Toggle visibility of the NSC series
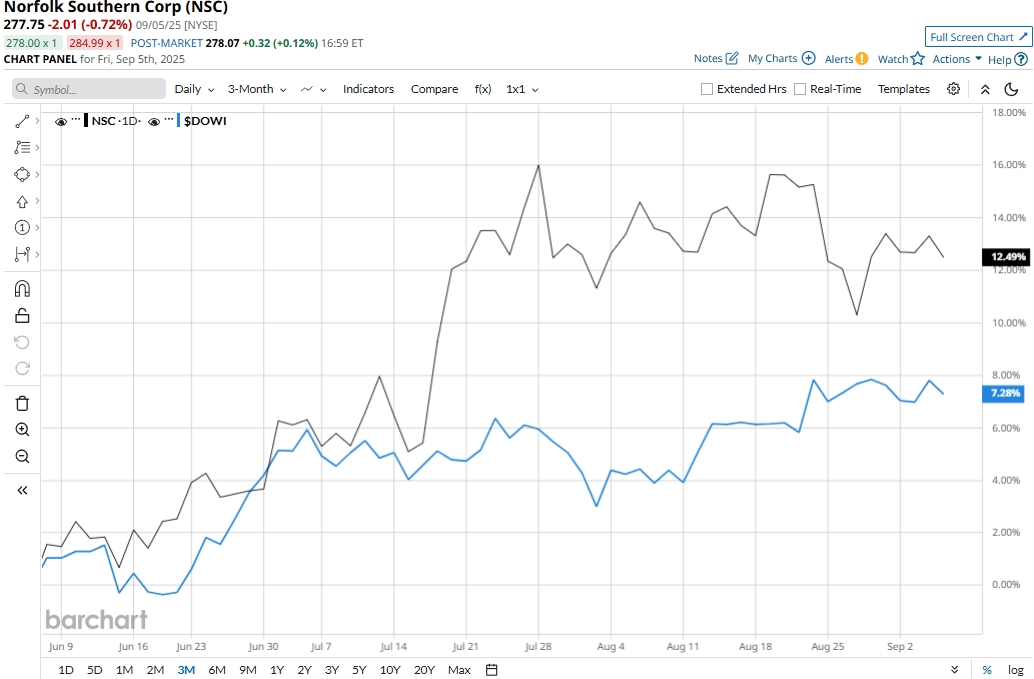 61,122
